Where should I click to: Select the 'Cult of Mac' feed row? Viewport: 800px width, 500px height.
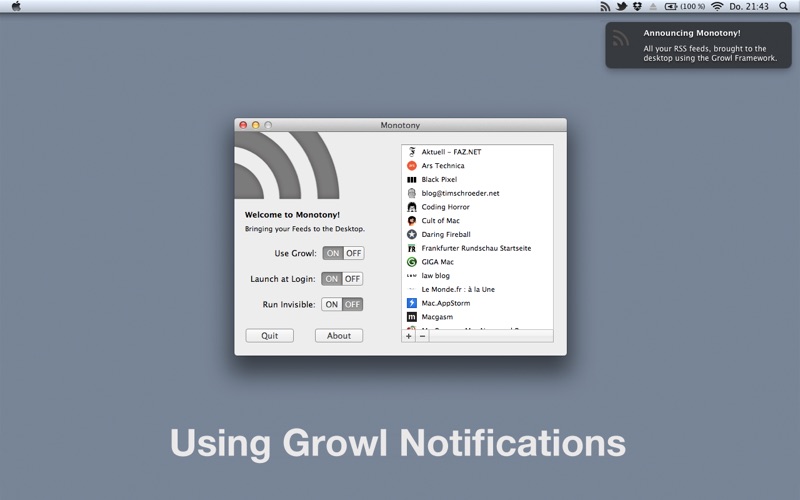tap(477, 220)
